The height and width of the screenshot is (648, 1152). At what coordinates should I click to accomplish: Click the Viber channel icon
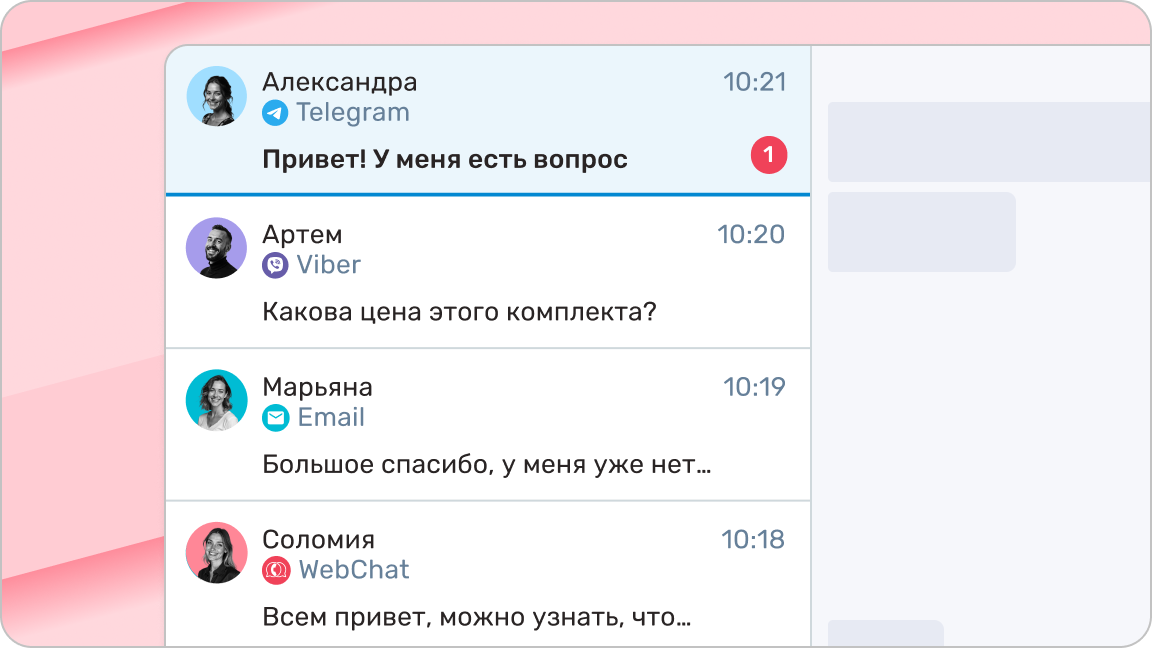pyautogui.click(x=275, y=265)
